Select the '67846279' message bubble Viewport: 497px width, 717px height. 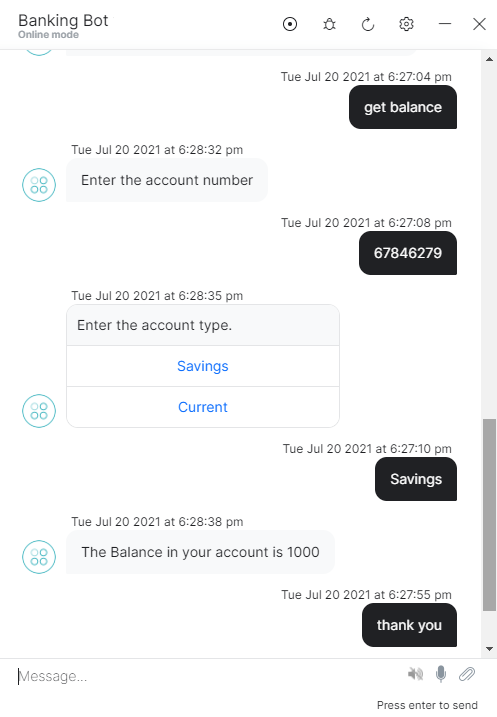[408, 253]
